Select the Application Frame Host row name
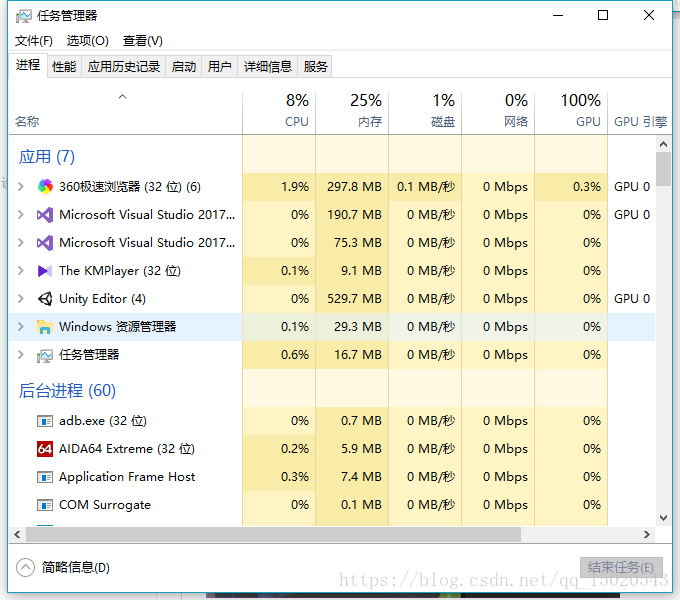This screenshot has height=600, width=680. coord(127,477)
